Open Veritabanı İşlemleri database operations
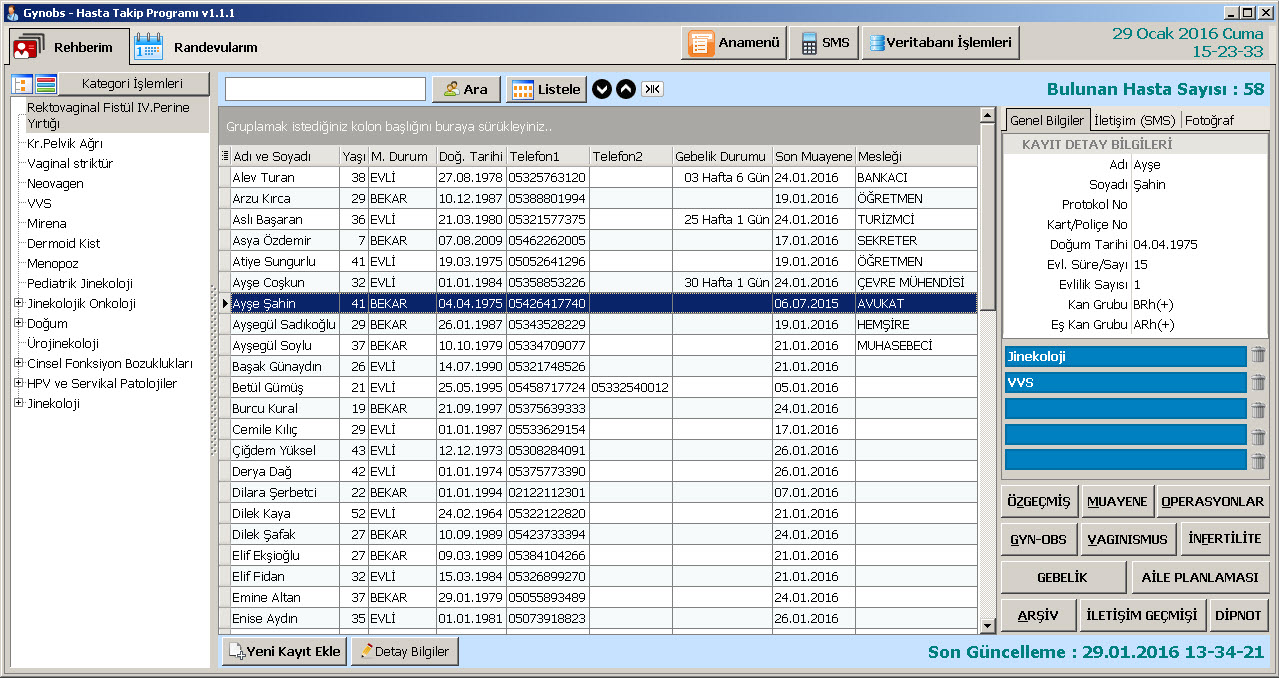 [940, 43]
